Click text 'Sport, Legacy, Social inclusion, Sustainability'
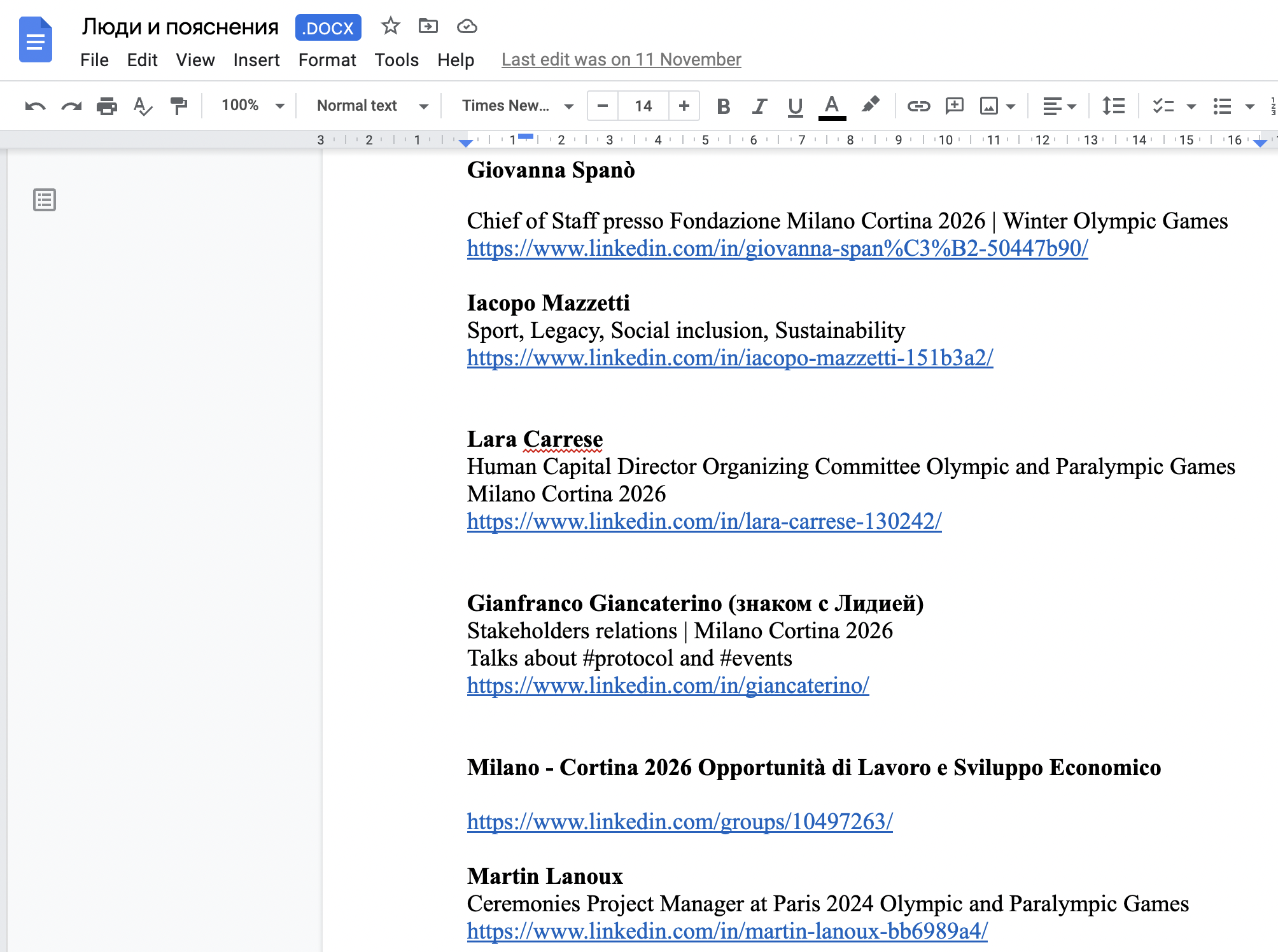 (686, 330)
